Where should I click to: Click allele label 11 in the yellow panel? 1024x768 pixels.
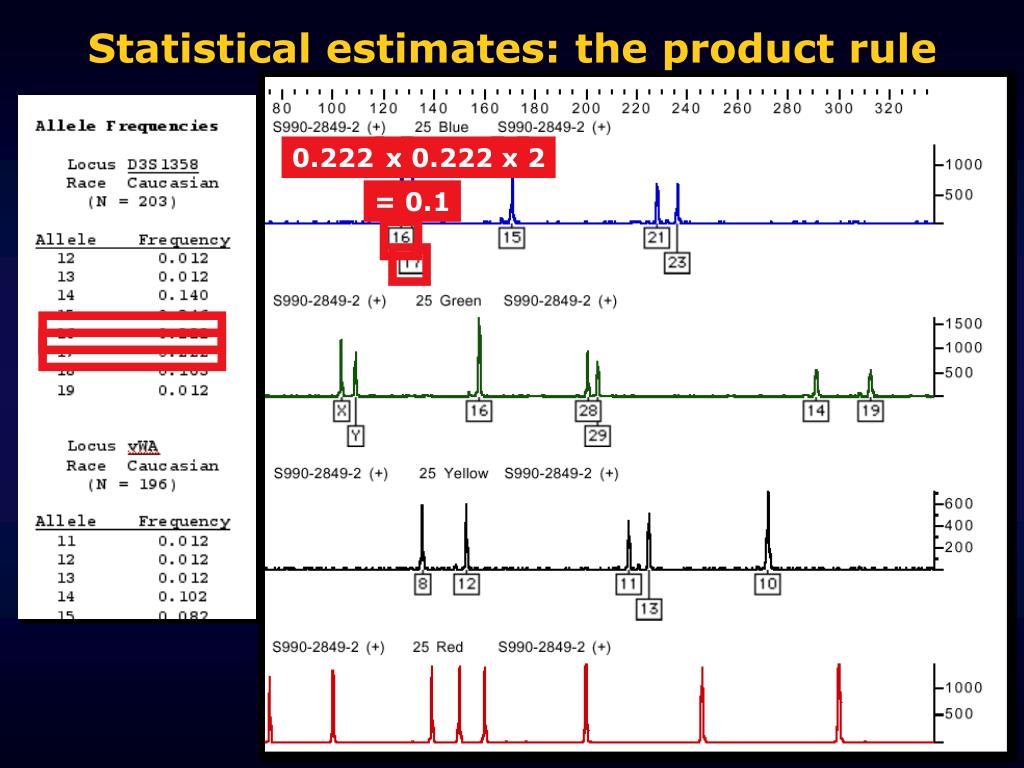(628, 584)
